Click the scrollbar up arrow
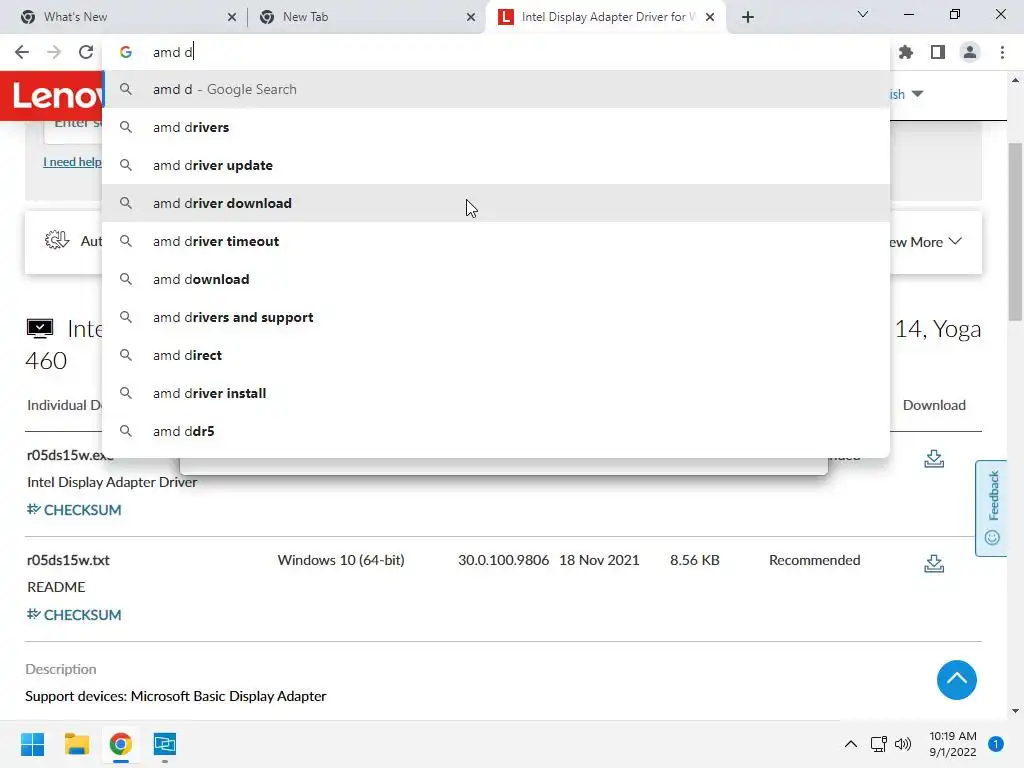1024x768 pixels. click(1015, 80)
